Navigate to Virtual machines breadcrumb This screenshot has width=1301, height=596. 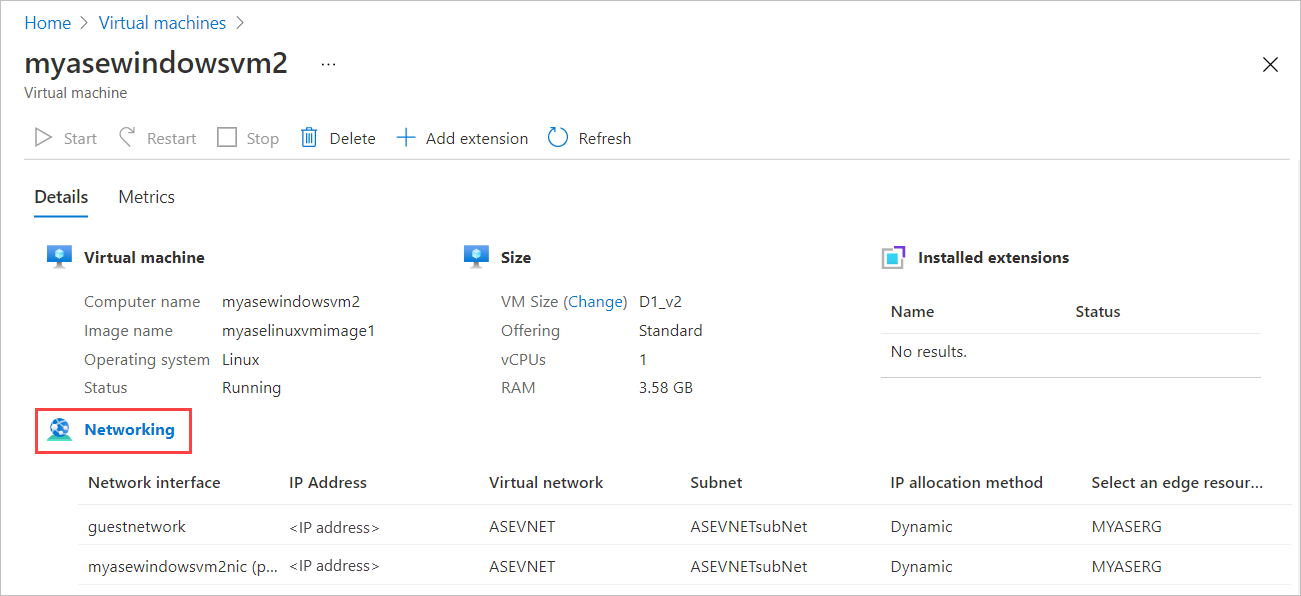pyautogui.click(x=162, y=23)
